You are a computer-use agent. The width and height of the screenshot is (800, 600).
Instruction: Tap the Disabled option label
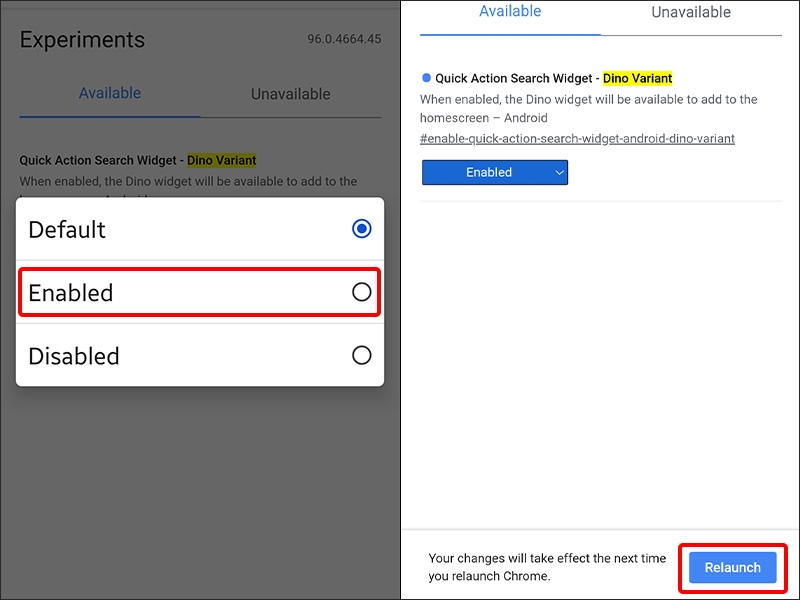(74, 356)
